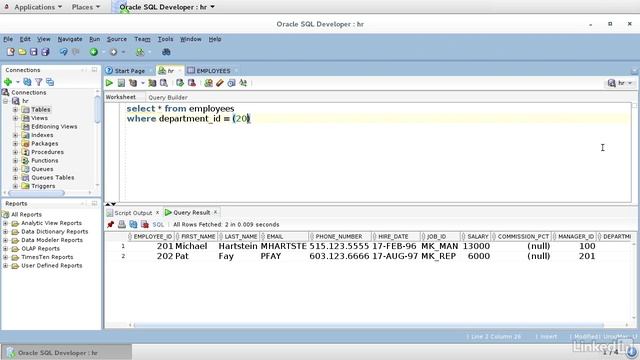Open the Tools menu
Viewport: 640px width, 360px height.
[x=165, y=39]
